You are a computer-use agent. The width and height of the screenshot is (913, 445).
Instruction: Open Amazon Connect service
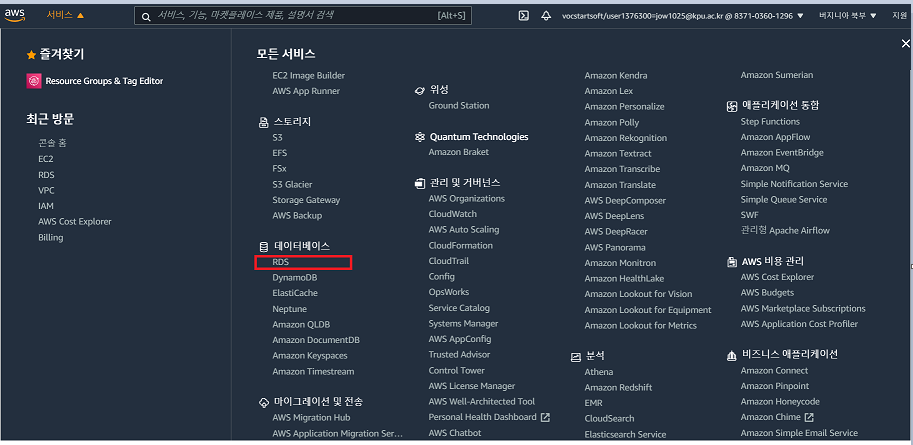click(774, 370)
